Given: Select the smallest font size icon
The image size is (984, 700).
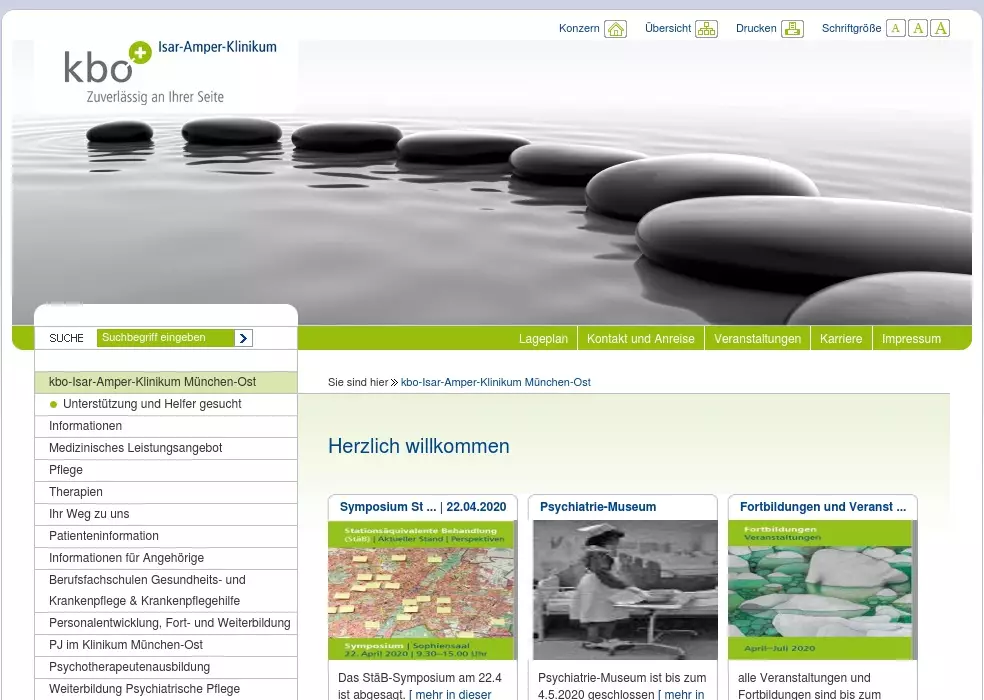Looking at the screenshot, I should click(x=896, y=29).
